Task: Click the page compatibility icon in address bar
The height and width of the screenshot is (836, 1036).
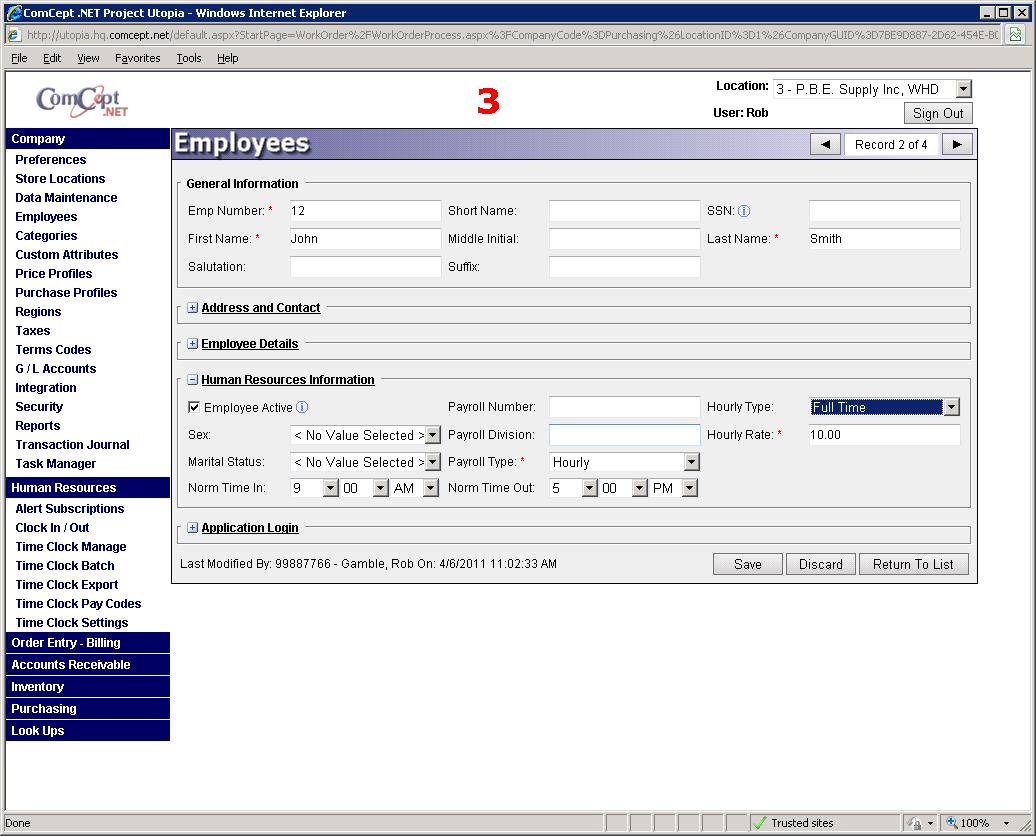Action: [1015, 34]
